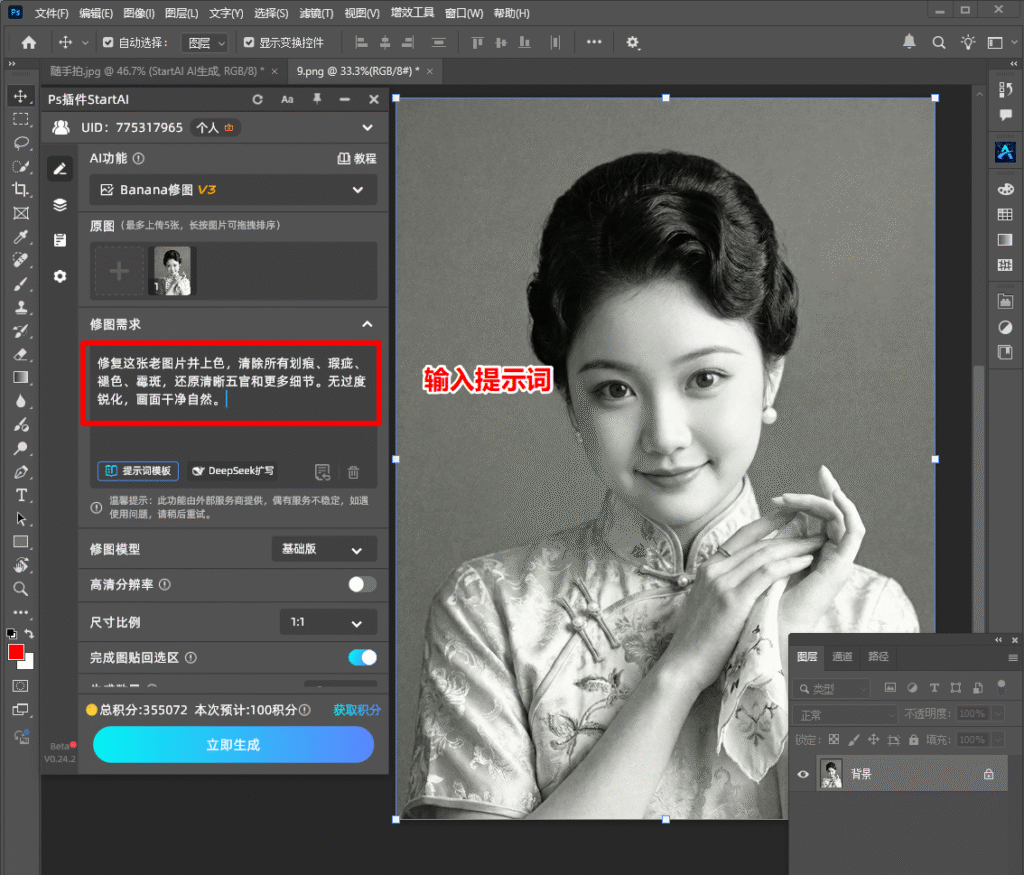The image size is (1024, 875).
Task: Open the 增效工具 menu
Action: click(412, 13)
